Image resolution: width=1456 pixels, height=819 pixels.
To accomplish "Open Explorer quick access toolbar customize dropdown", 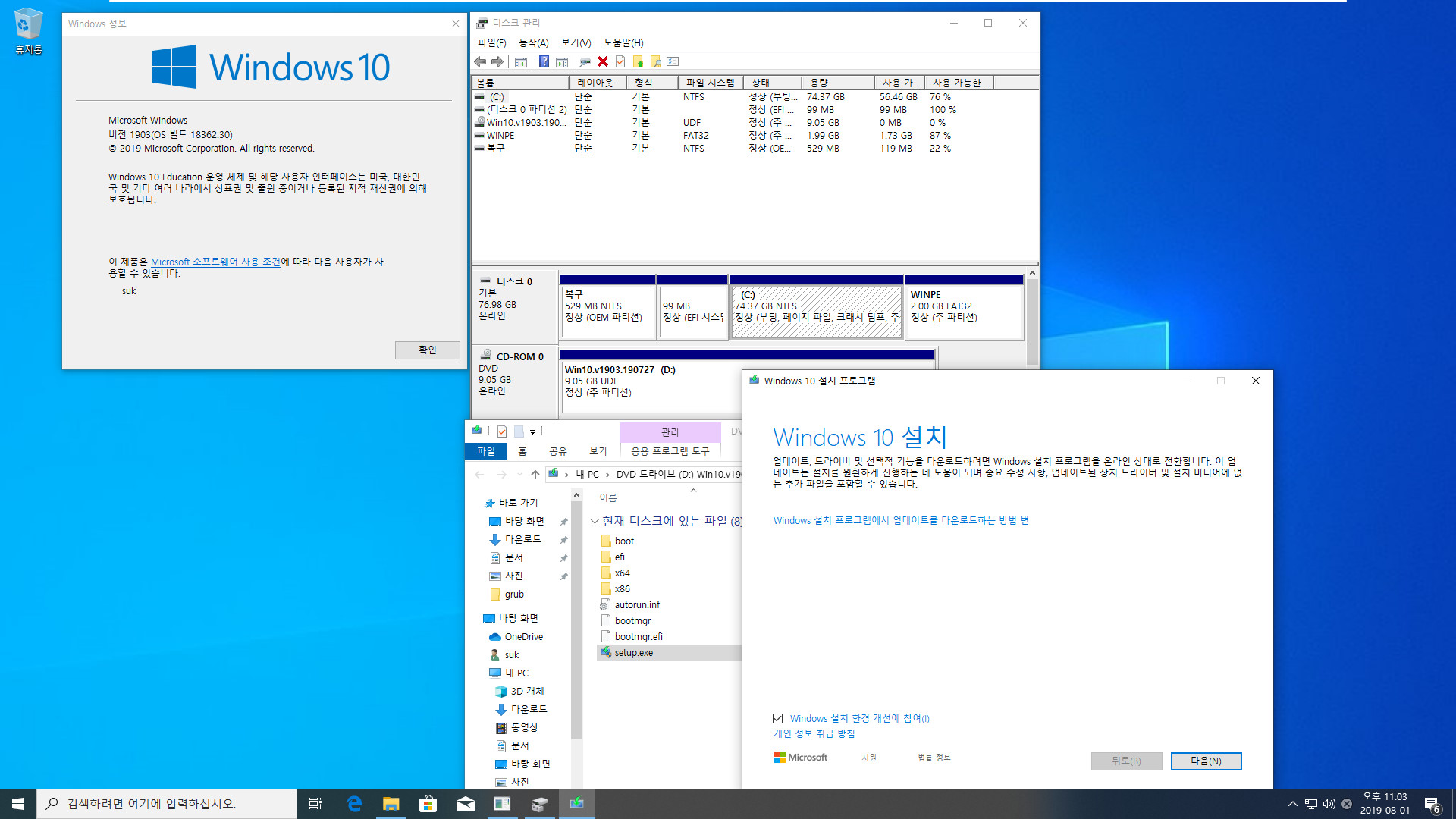I will pyautogui.click(x=532, y=431).
